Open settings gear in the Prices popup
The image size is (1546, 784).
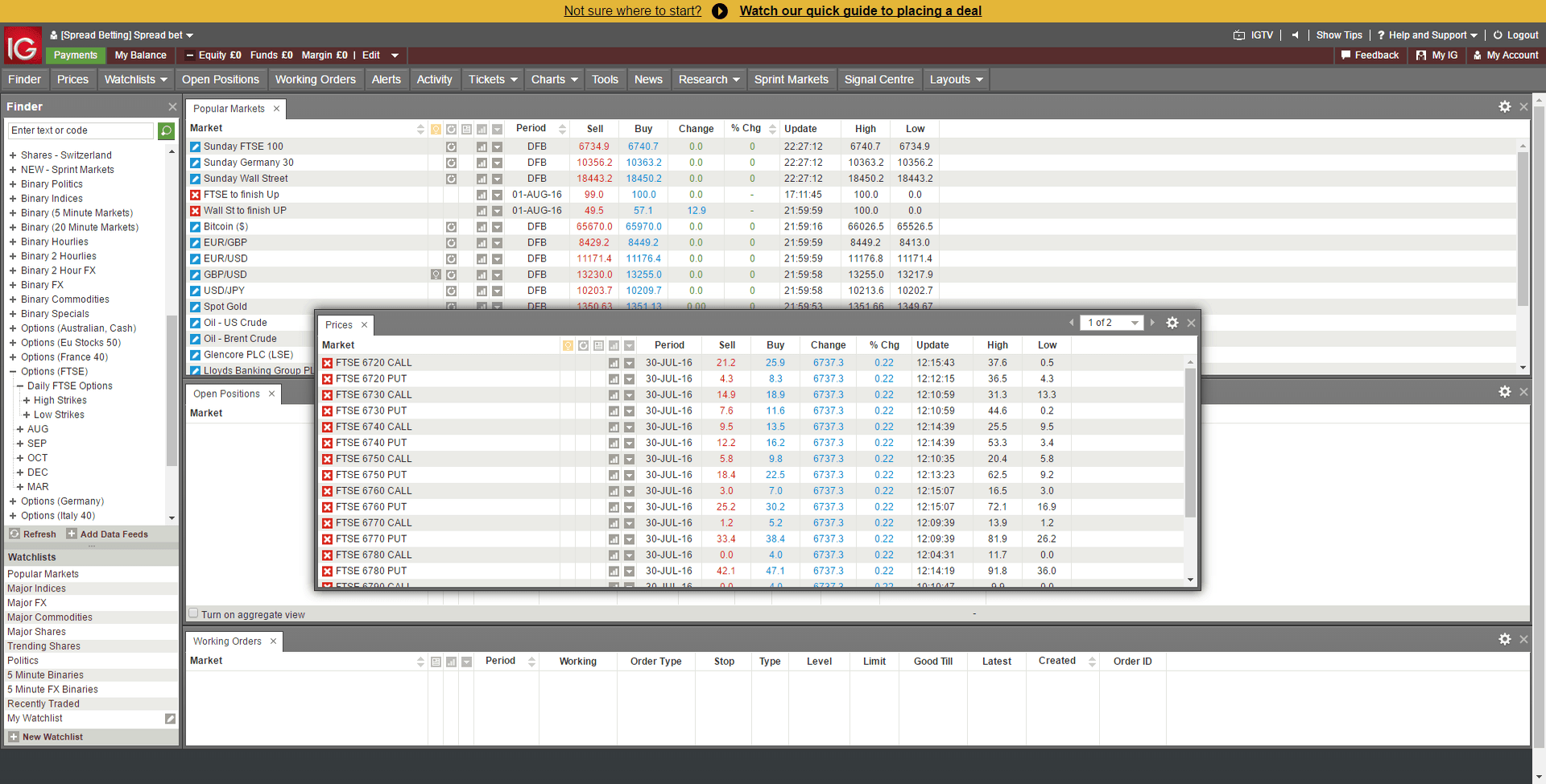(x=1172, y=323)
